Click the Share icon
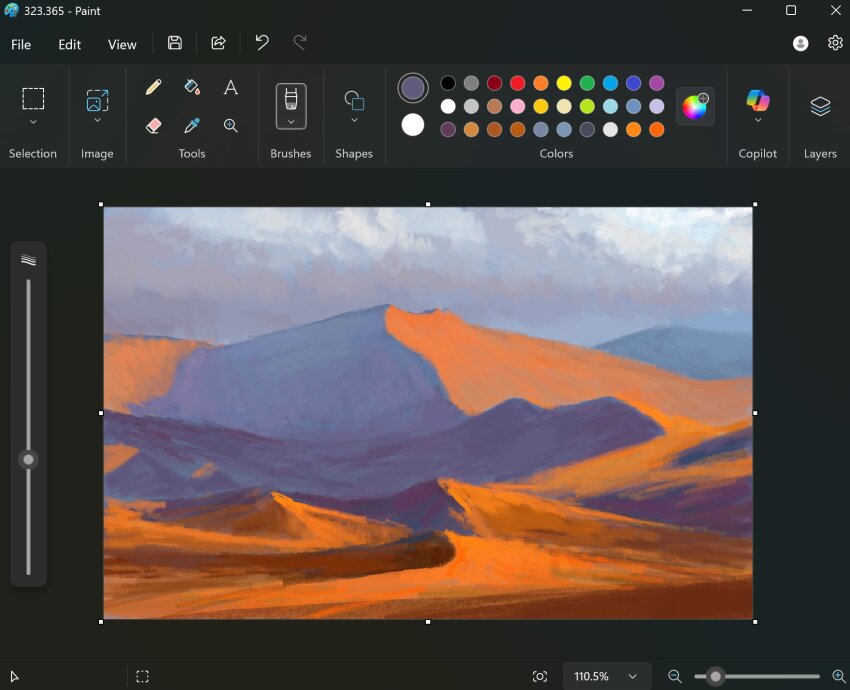 coord(218,43)
